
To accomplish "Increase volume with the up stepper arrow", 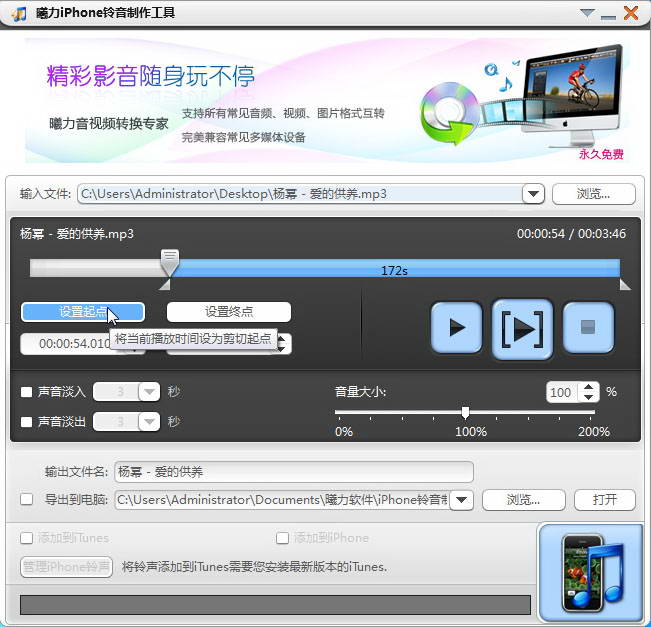I will [588, 387].
